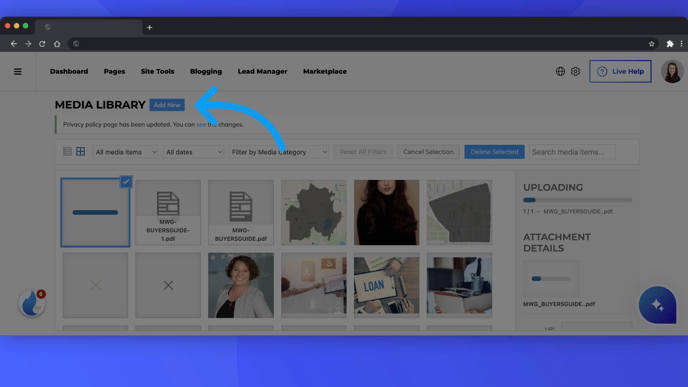Screen dimensions: 688x387
Task: Select the second broken X thumbnail
Action: click(168, 285)
